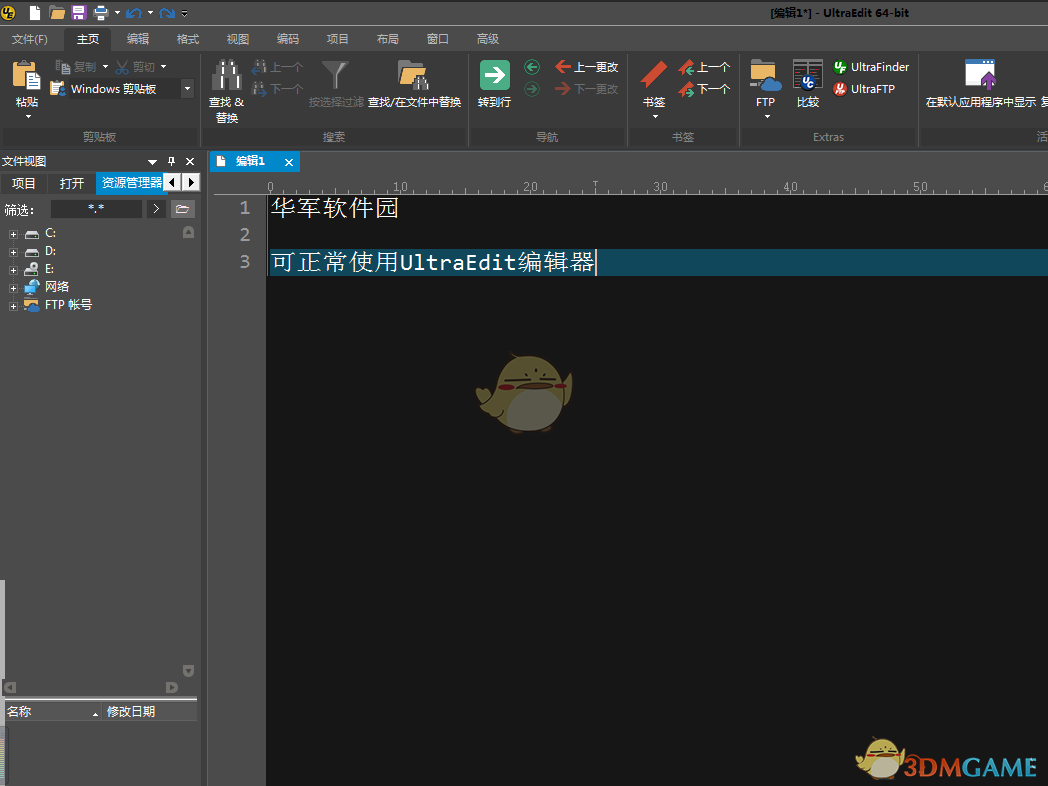Image resolution: width=1048 pixels, height=786 pixels.
Task: Select the 查找 & 替换 tool
Action: pyautogui.click(x=226, y=90)
